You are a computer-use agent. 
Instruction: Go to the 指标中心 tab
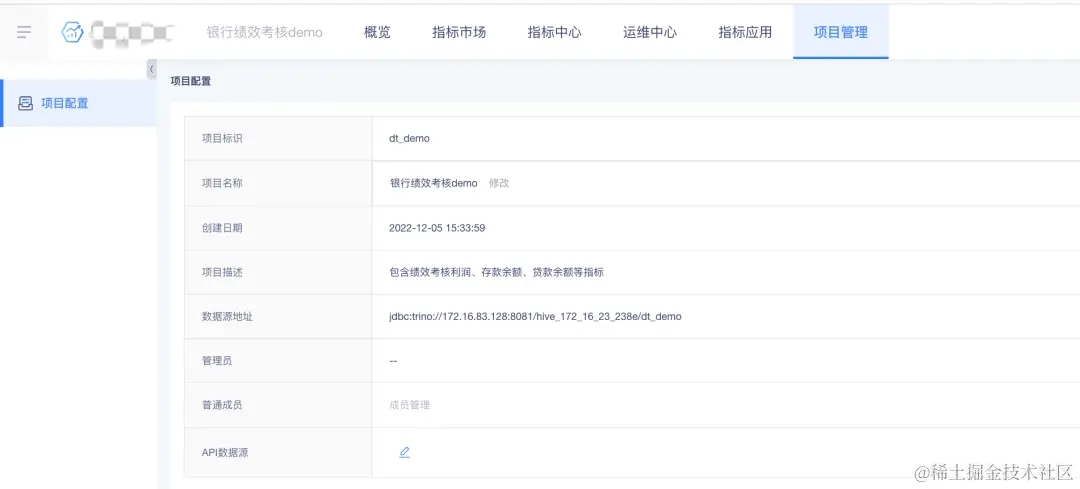point(554,32)
